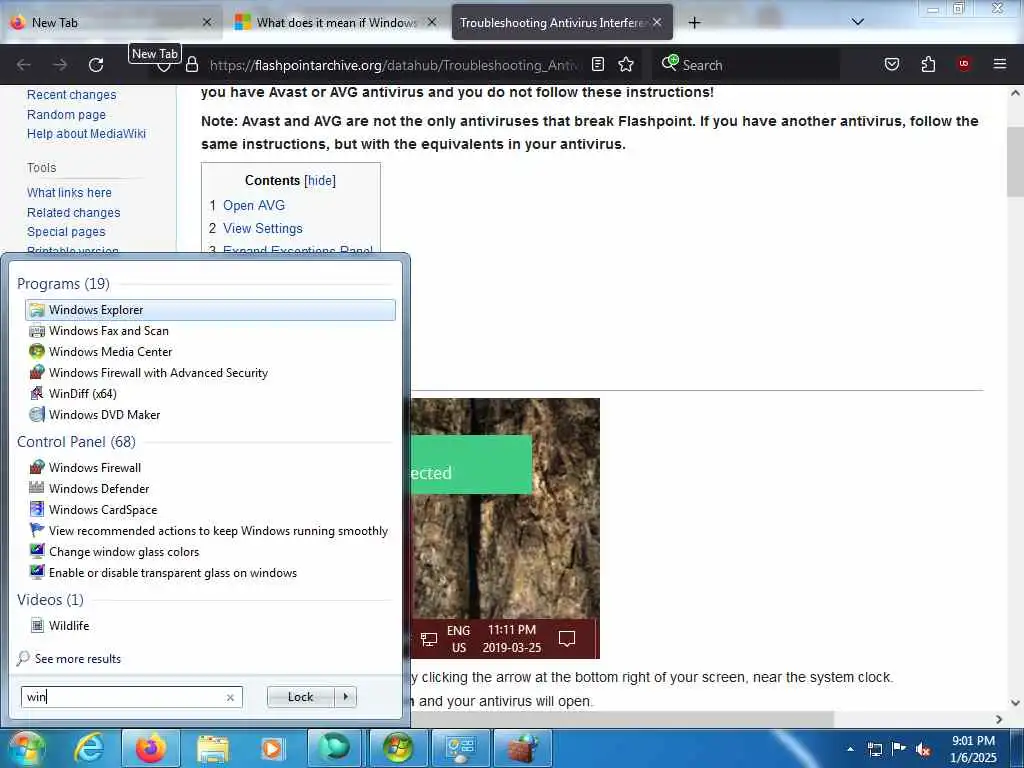Open the Wildlife video result
Screen dimensions: 1024x768
210,626
